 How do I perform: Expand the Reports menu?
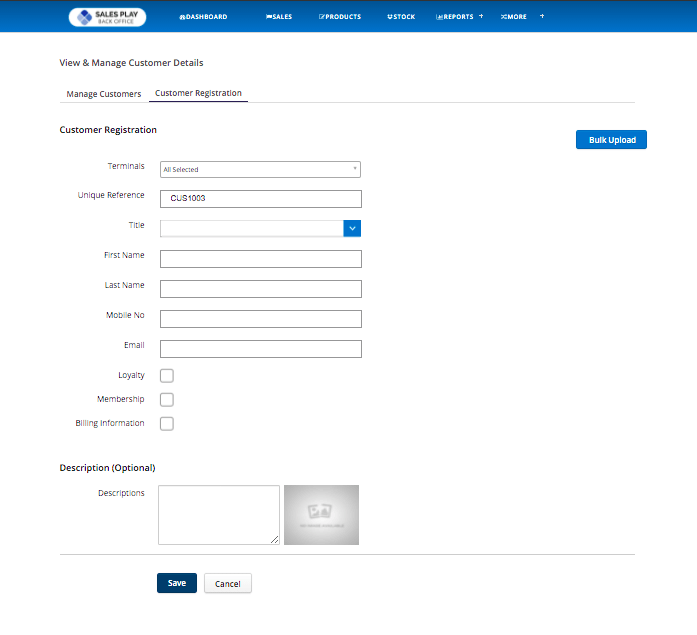458,17
